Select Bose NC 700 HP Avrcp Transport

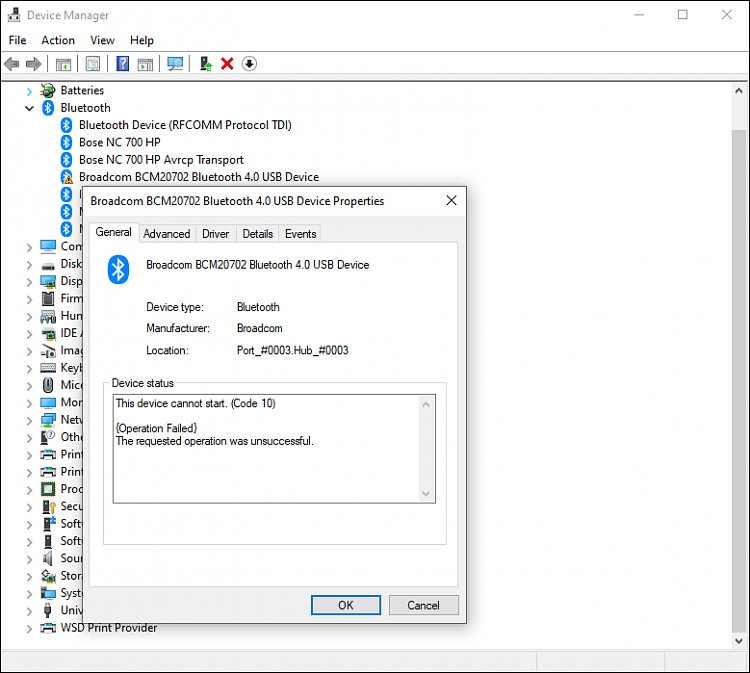161,160
